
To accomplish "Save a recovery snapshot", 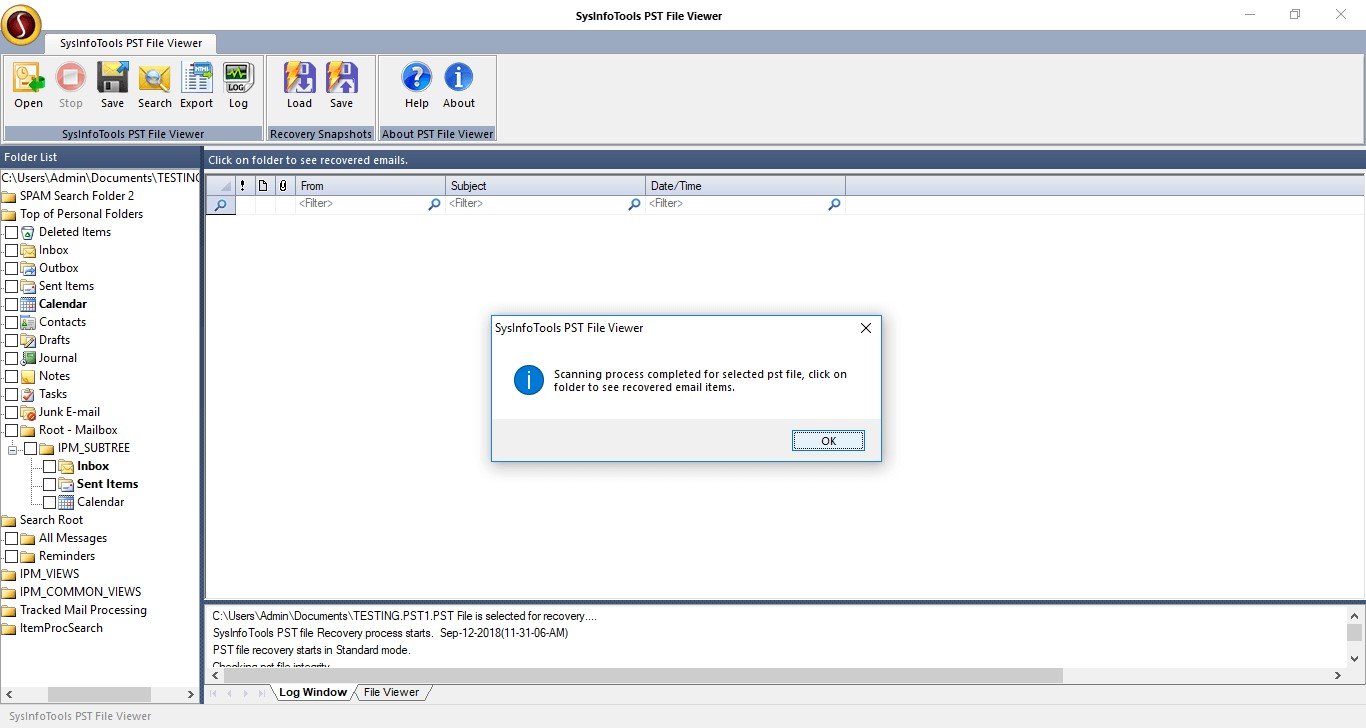I will pyautogui.click(x=342, y=85).
